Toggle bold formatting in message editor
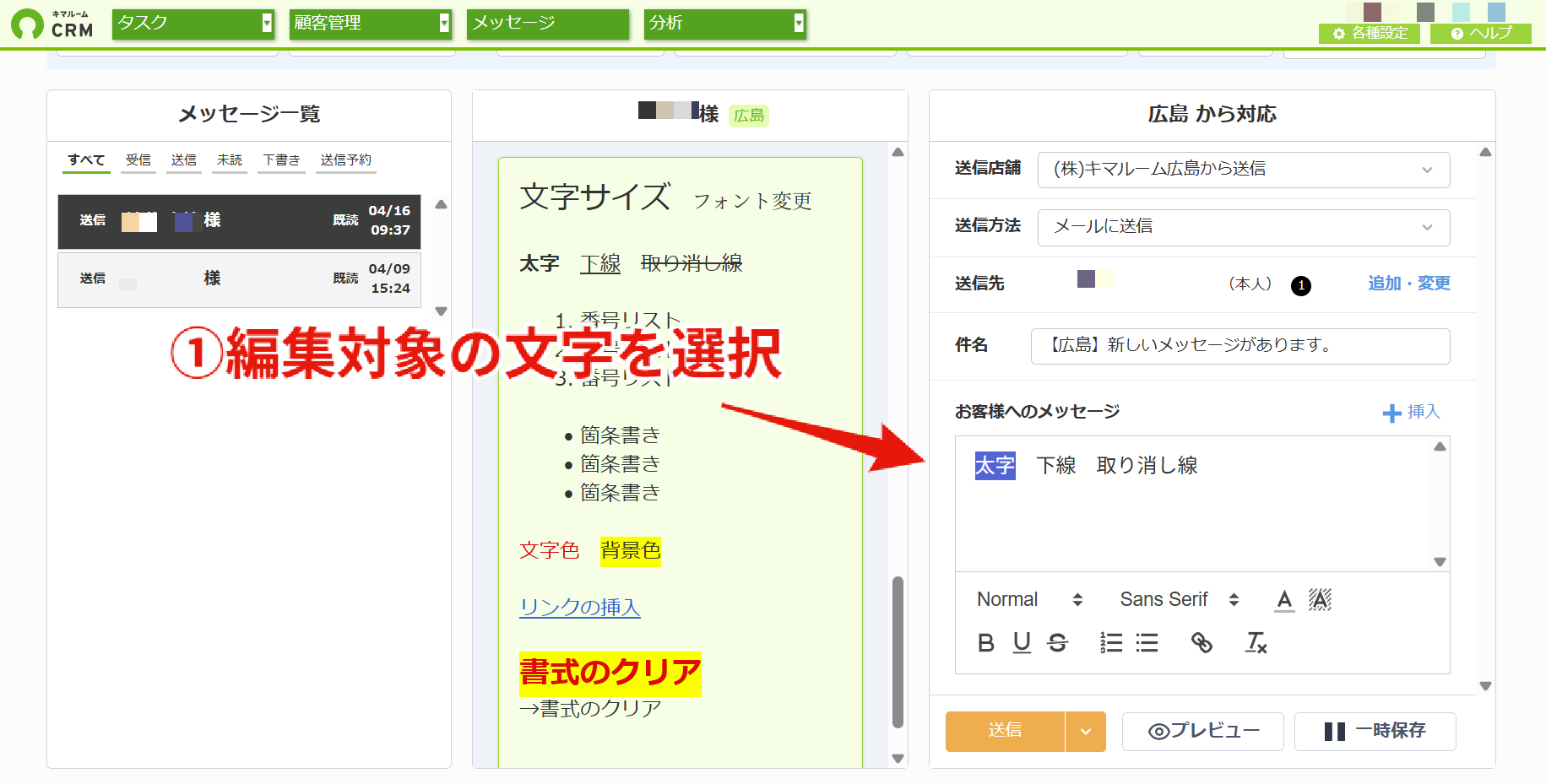Image resolution: width=1546 pixels, height=784 pixels. click(x=985, y=643)
